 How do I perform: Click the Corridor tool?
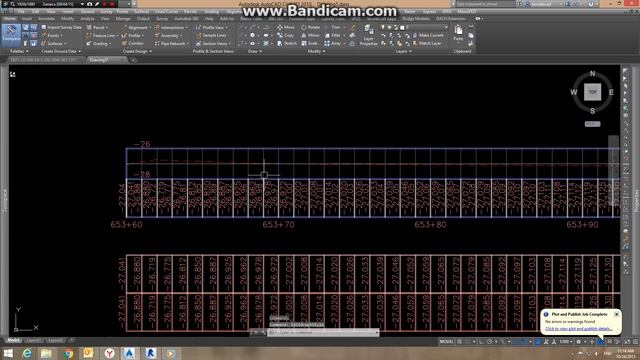[x=133, y=43]
